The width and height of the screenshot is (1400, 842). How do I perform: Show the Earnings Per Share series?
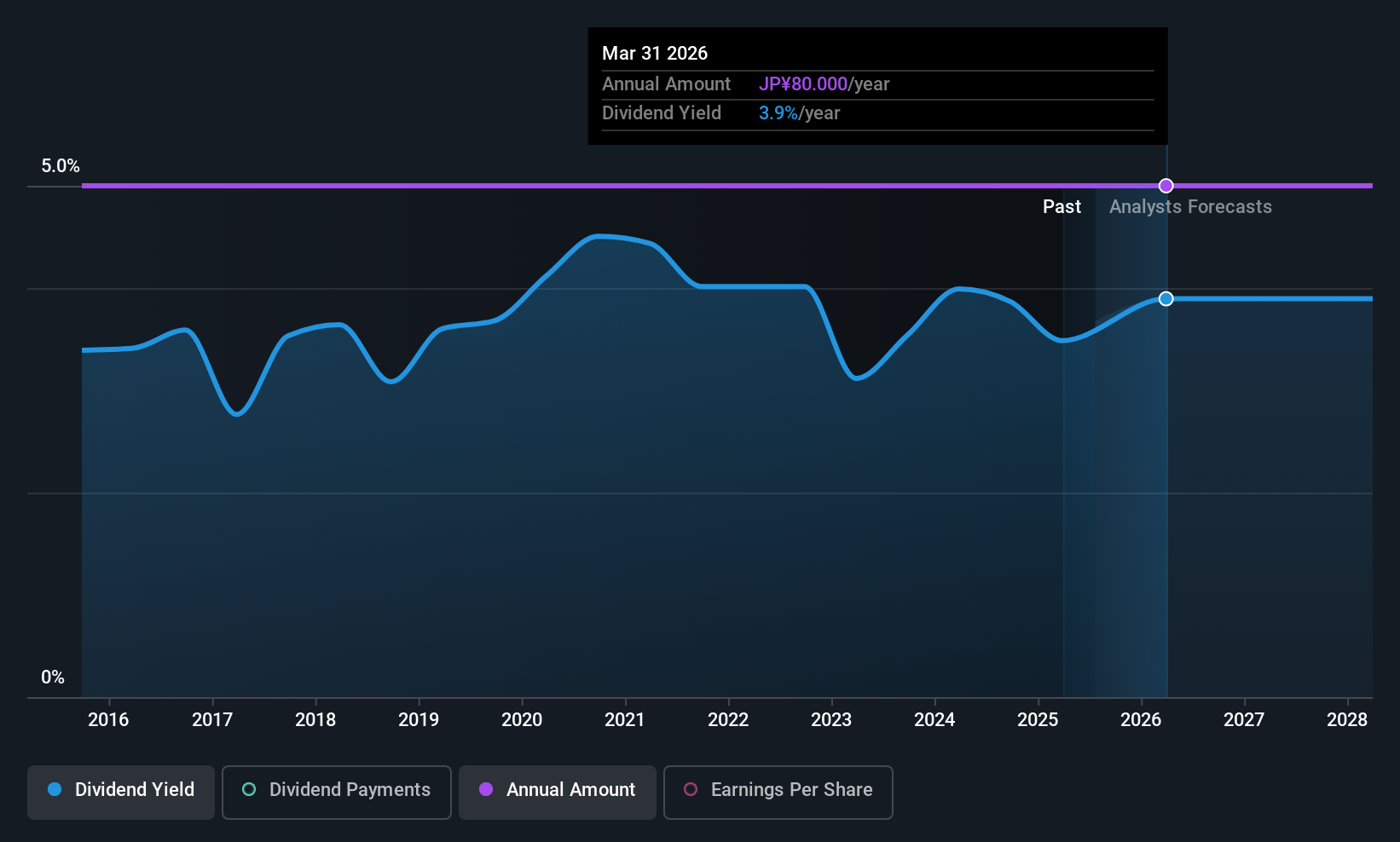[x=778, y=793]
